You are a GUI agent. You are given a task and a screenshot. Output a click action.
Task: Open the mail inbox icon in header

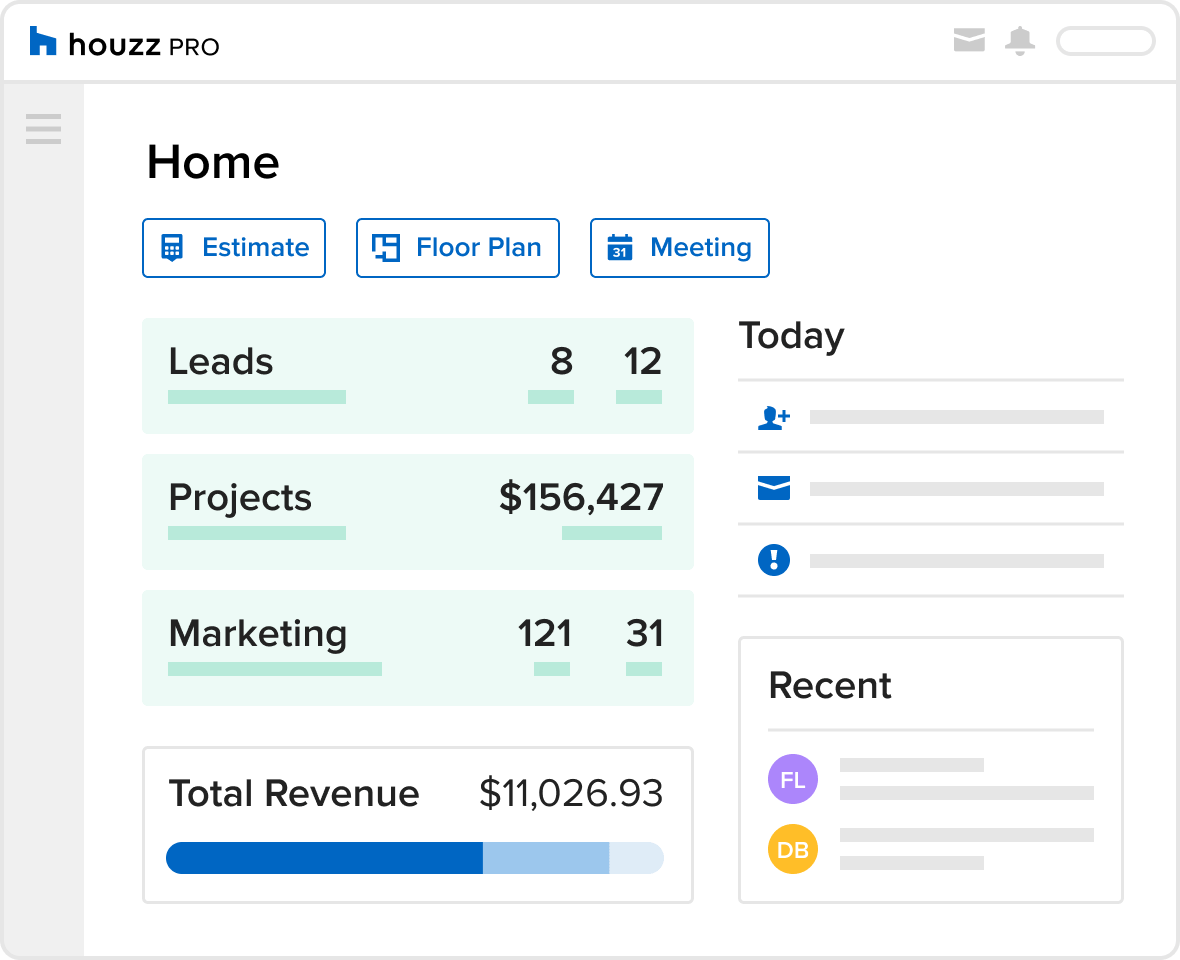click(969, 41)
